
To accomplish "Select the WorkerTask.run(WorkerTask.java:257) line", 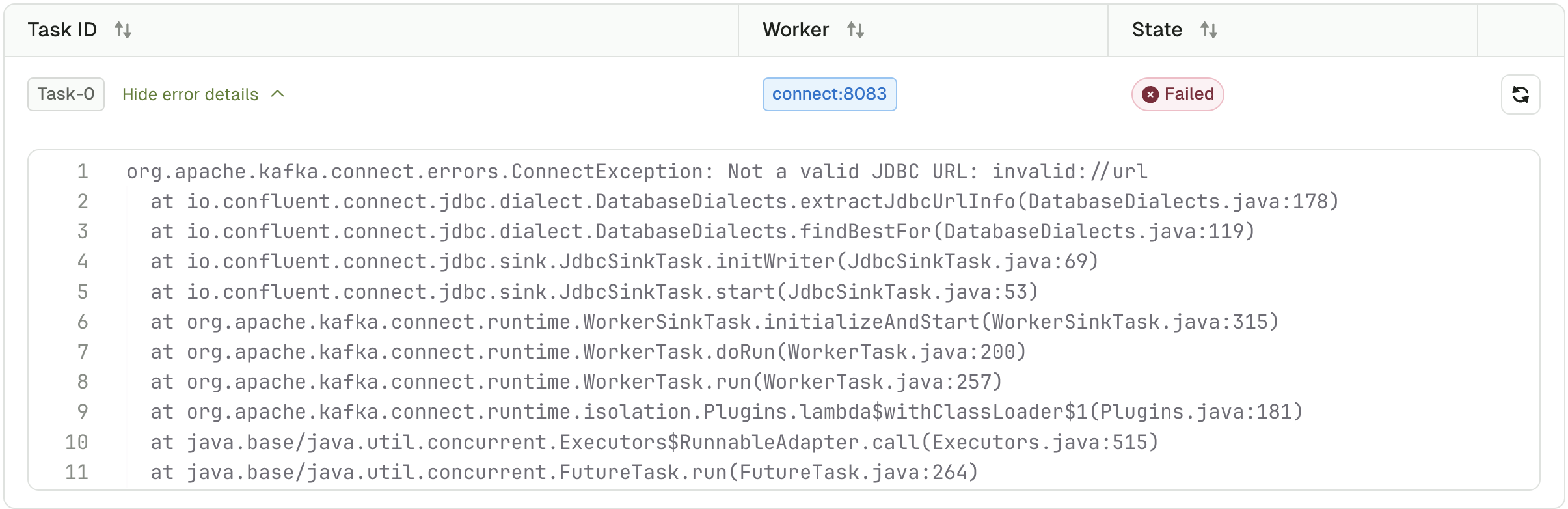I will pyautogui.click(x=576, y=382).
